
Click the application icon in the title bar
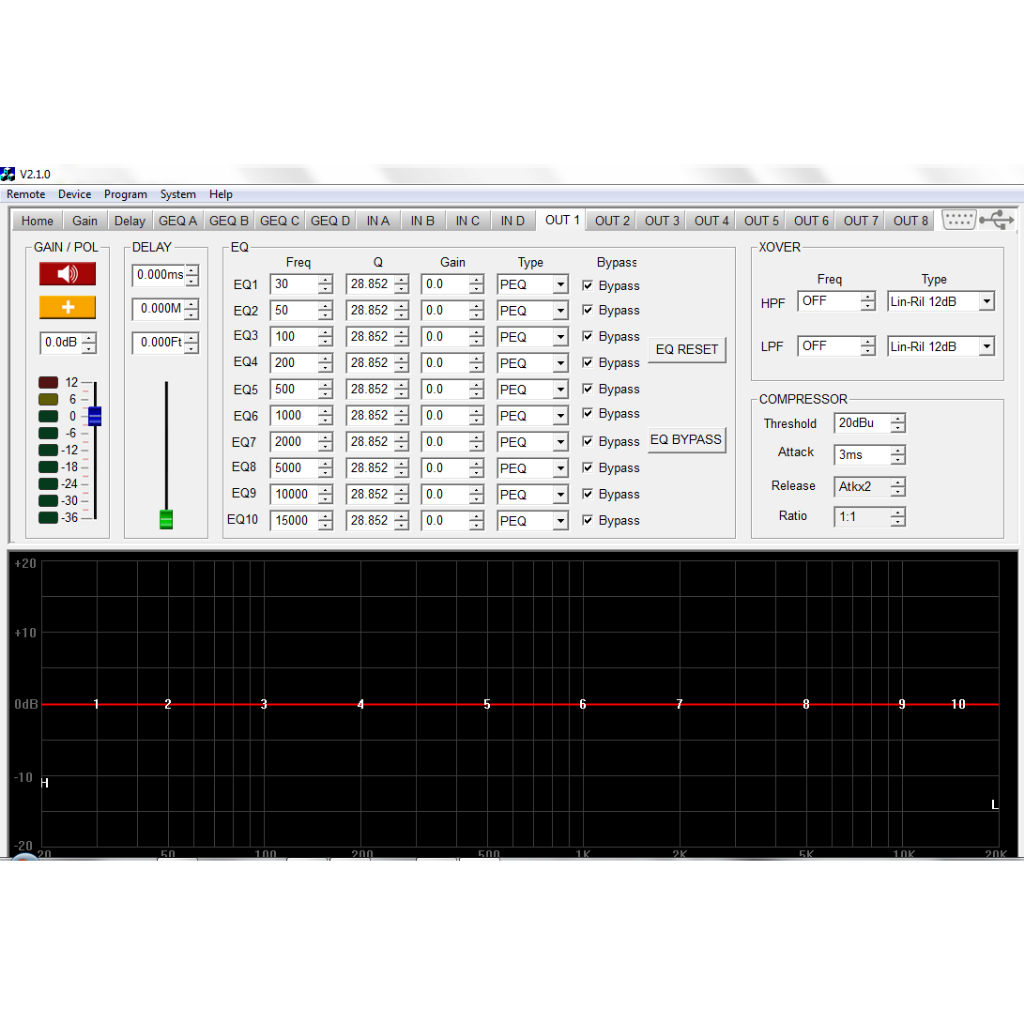point(7,172)
